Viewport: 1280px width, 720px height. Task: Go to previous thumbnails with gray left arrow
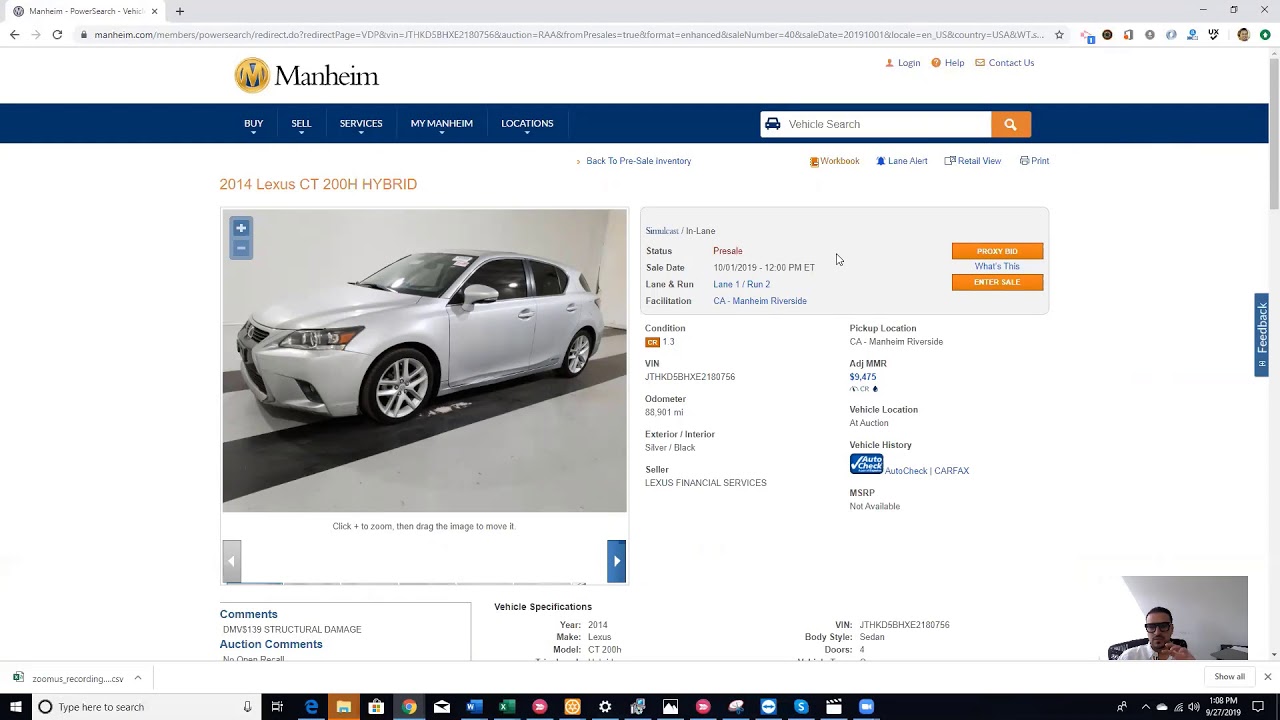pos(232,561)
